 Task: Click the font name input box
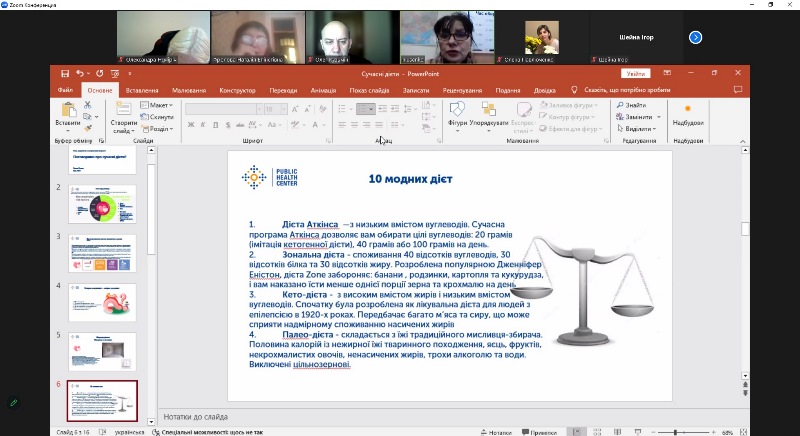coord(220,109)
